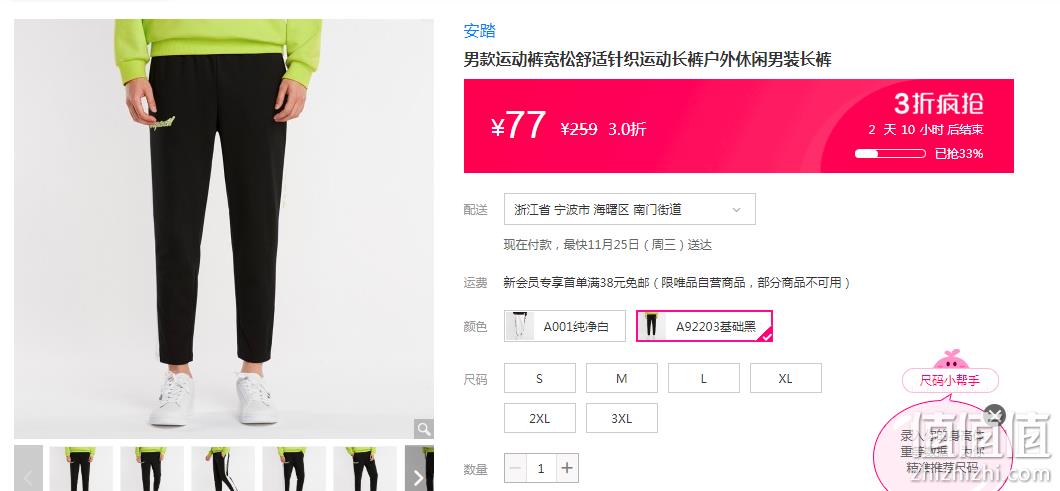Click the 尺码小帮手 button
This screenshot has width=1060, height=491.
click(950, 380)
